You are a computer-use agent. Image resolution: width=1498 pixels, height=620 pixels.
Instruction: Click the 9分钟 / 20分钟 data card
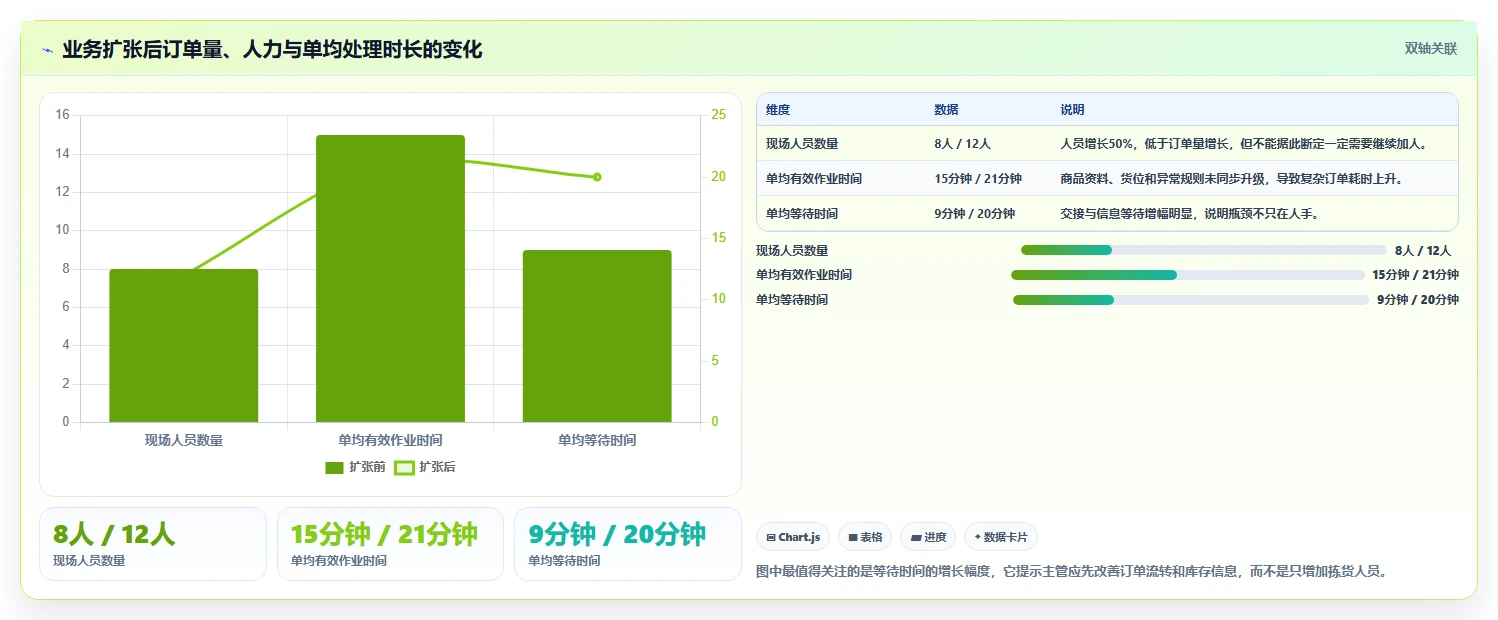[x=628, y=544]
